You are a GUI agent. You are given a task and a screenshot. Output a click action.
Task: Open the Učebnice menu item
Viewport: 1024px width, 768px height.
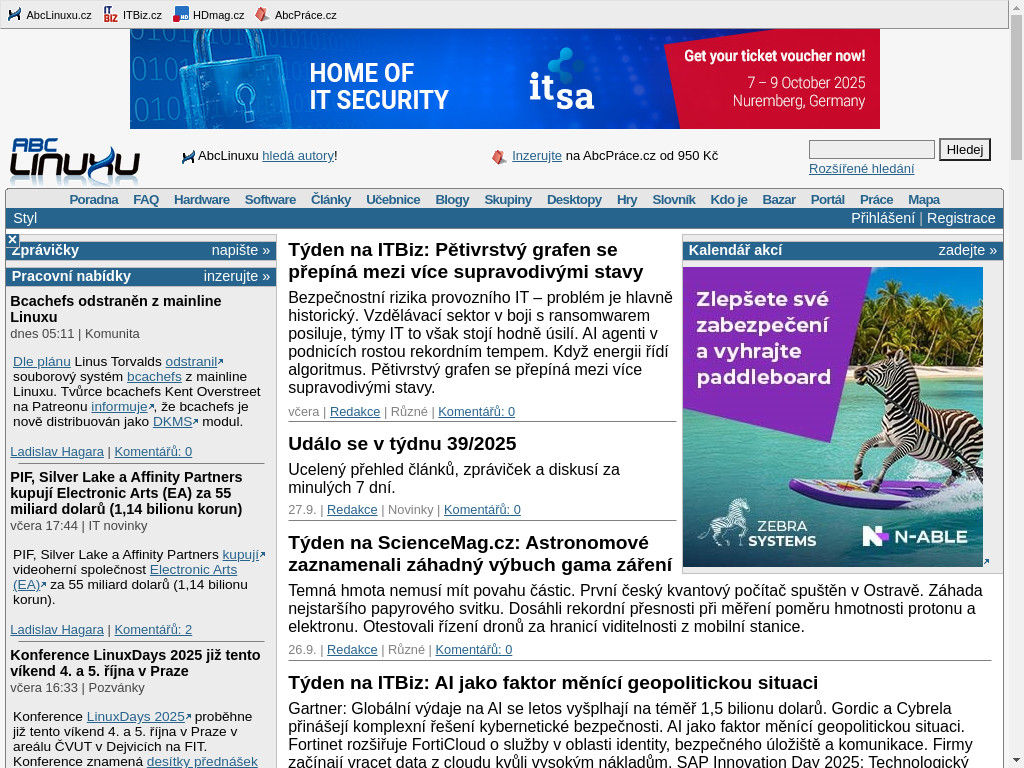[x=392, y=199]
